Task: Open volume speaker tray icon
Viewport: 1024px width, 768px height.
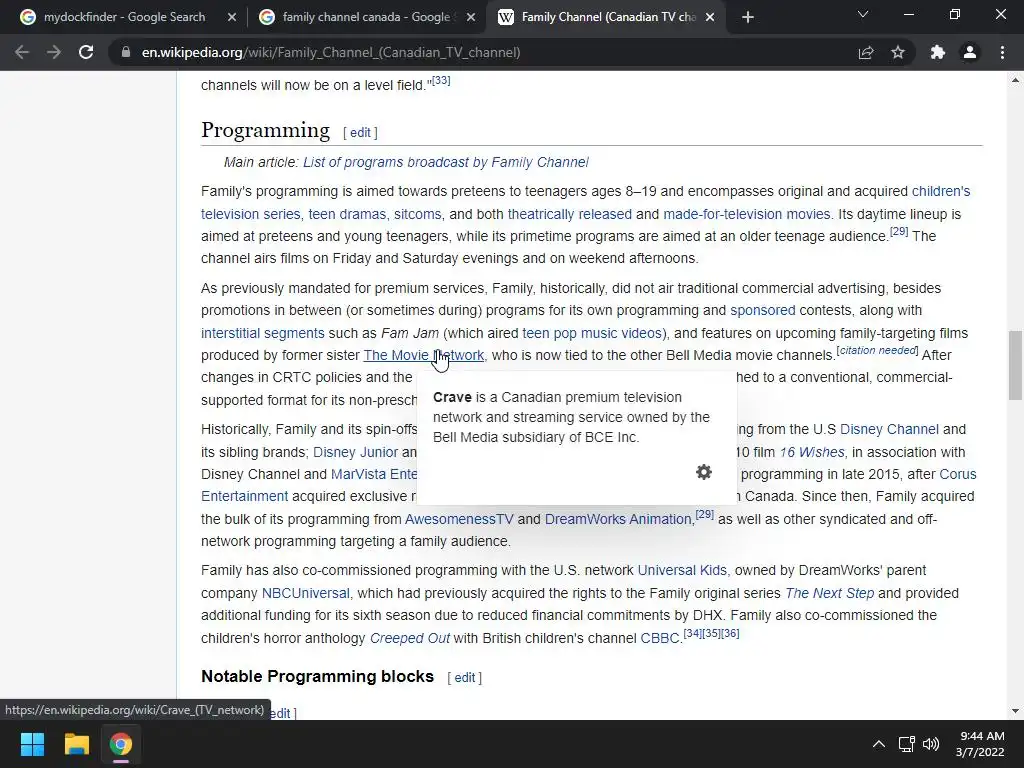Action: [931, 744]
